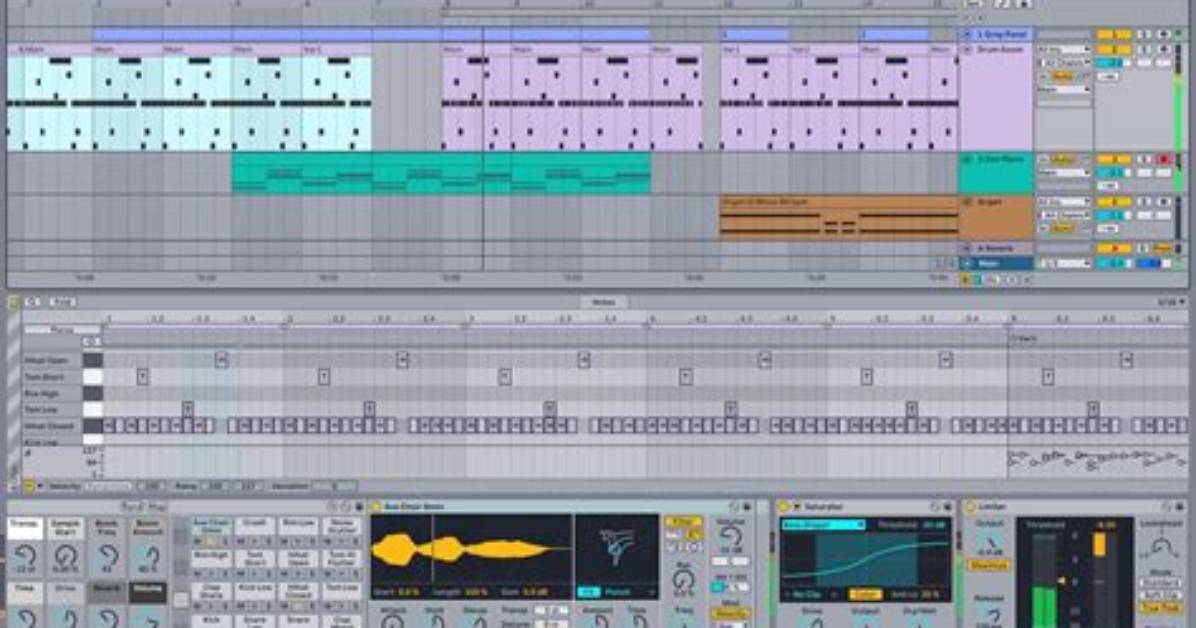Click the Limiter Lookahead knob
Image resolution: width=1196 pixels, height=628 pixels.
click(x=1160, y=547)
